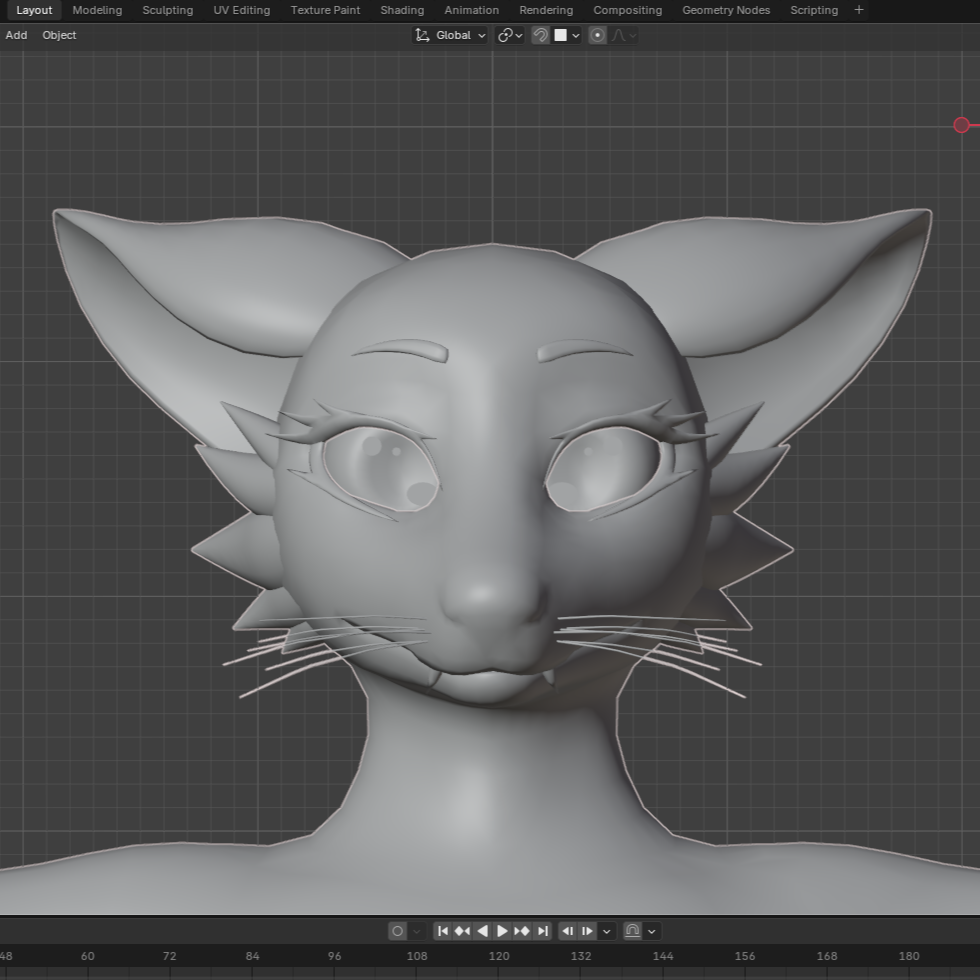Screen dimensions: 980x980
Task: Toggle auto keying record button
Action: click(x=398, y=931)
